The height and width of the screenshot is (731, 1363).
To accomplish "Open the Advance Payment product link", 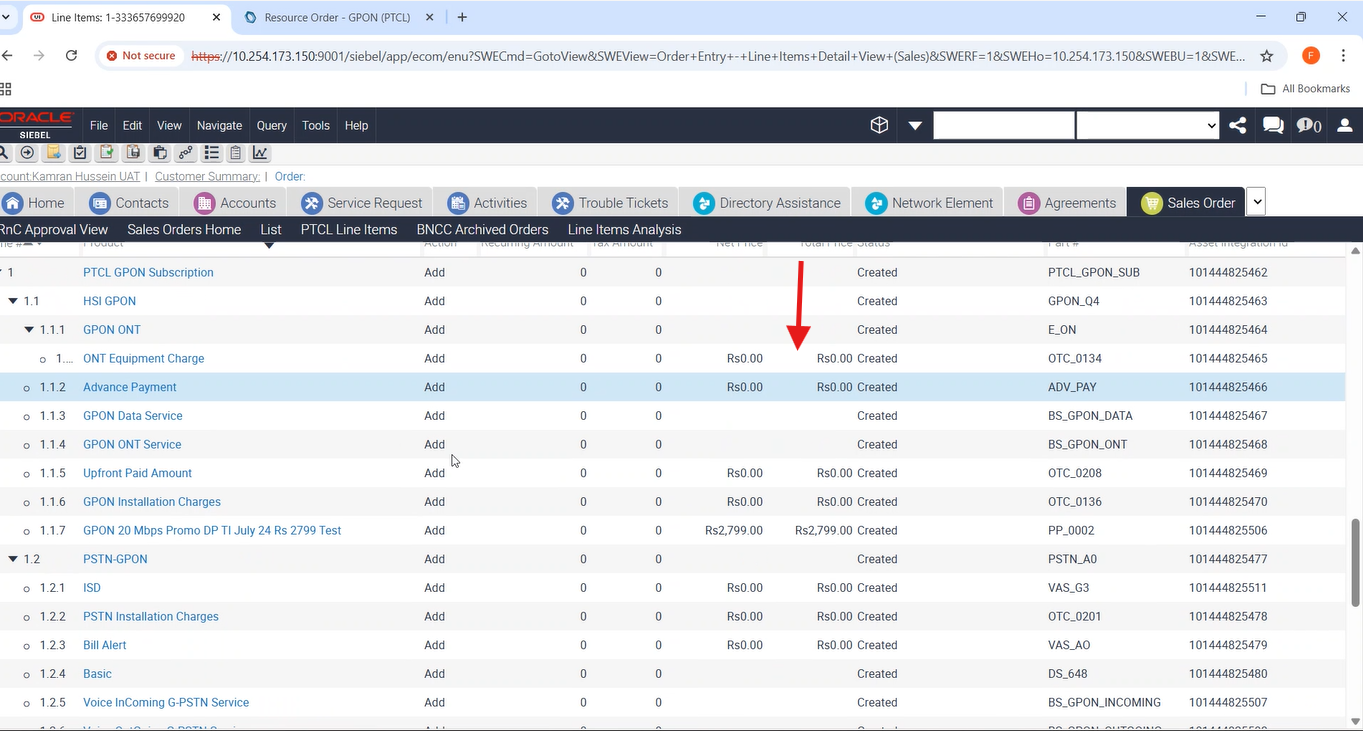I will click(129, 387).
